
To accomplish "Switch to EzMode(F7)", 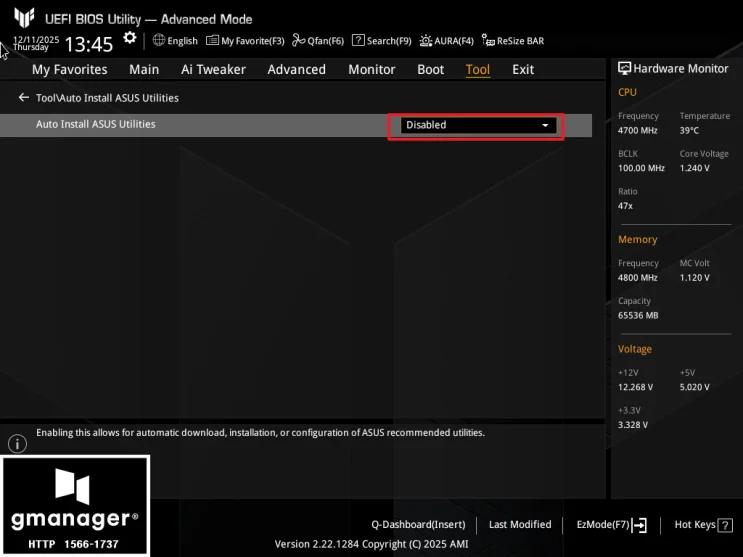I will click(603, 525).
